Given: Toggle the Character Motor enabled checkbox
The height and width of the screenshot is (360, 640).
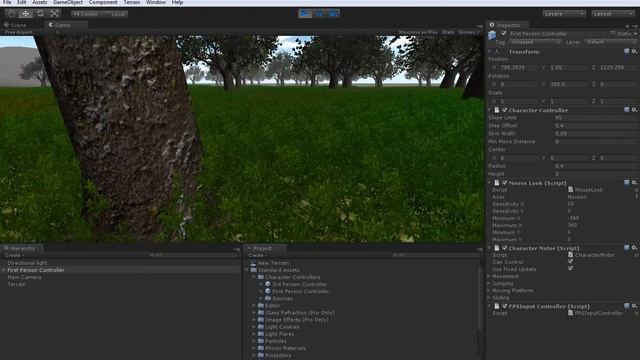Looking at the screenshot, I should [x=504, y=248].
